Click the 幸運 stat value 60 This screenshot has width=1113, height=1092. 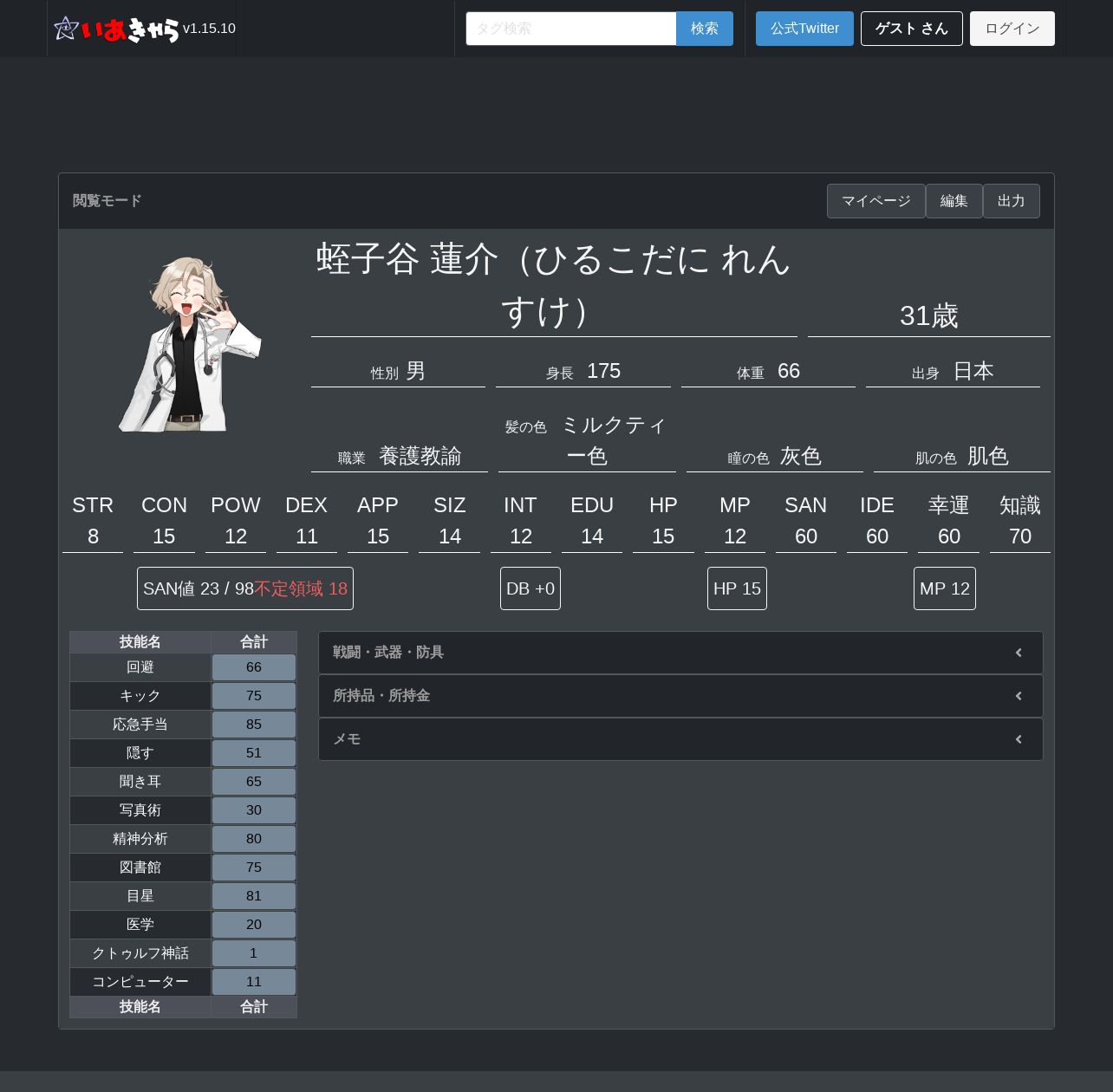click(x=949, y=536)
